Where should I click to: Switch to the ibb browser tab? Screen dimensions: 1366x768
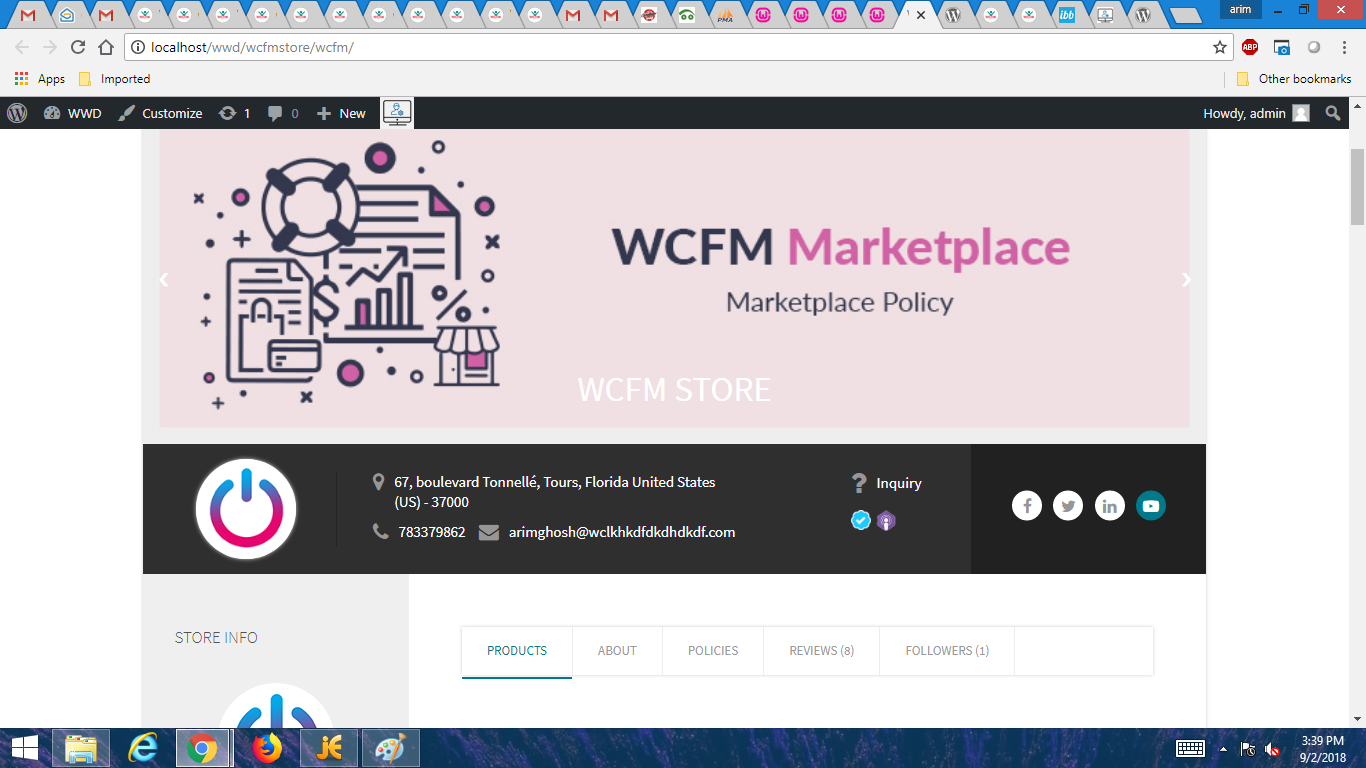(x=1067, y=15)
